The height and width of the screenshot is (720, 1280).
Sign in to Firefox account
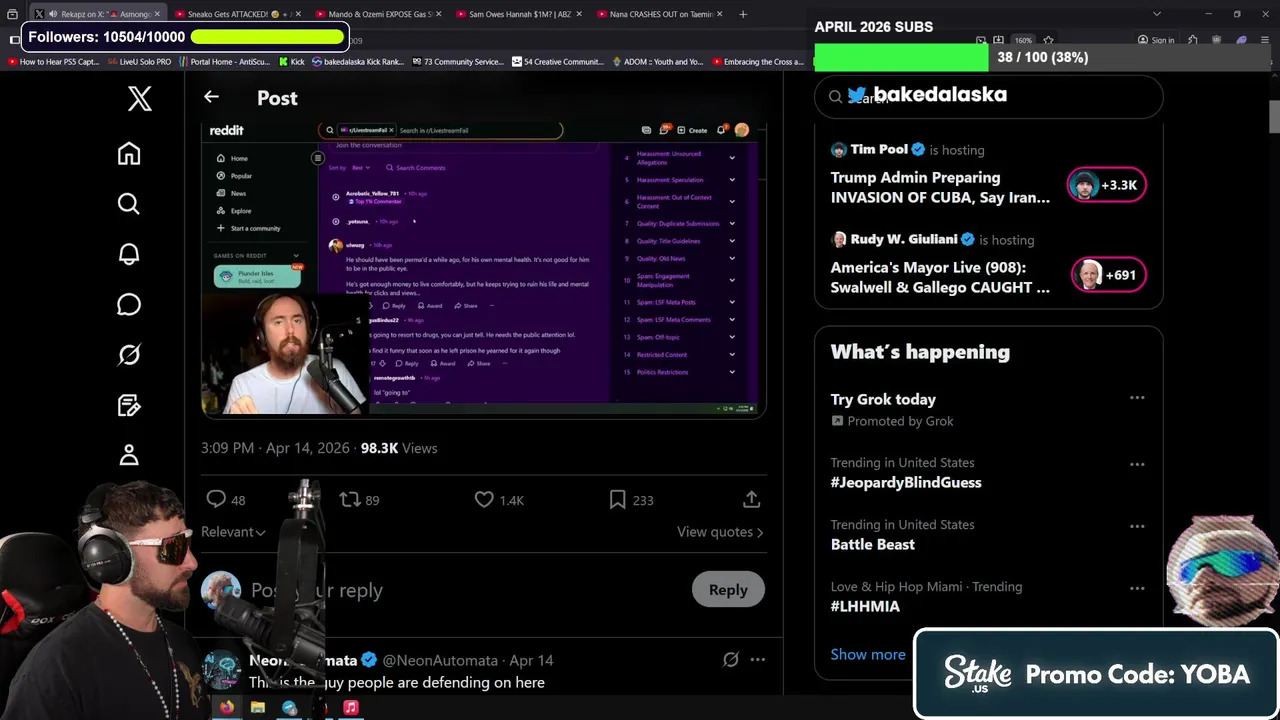[x=1156, y=40]
